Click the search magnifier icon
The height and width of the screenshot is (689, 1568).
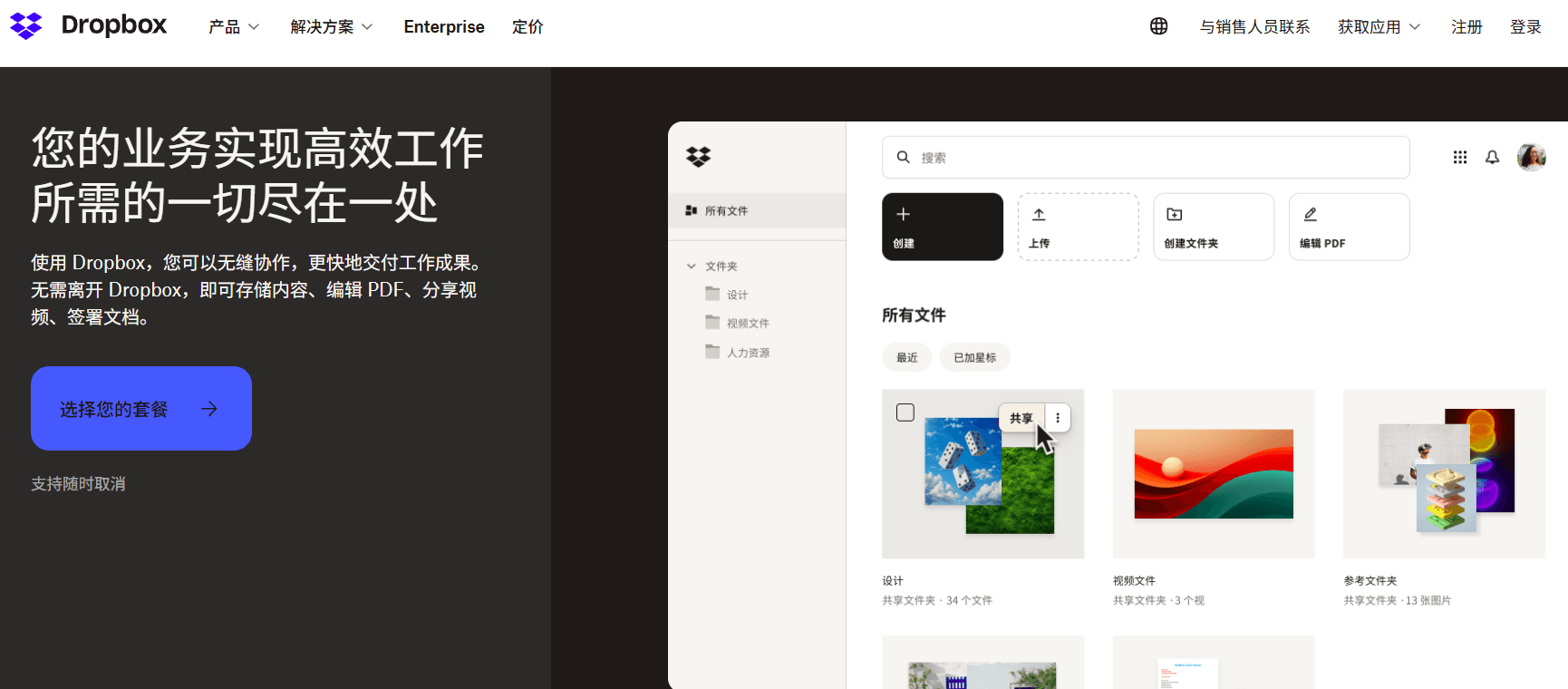click(903, 157)
